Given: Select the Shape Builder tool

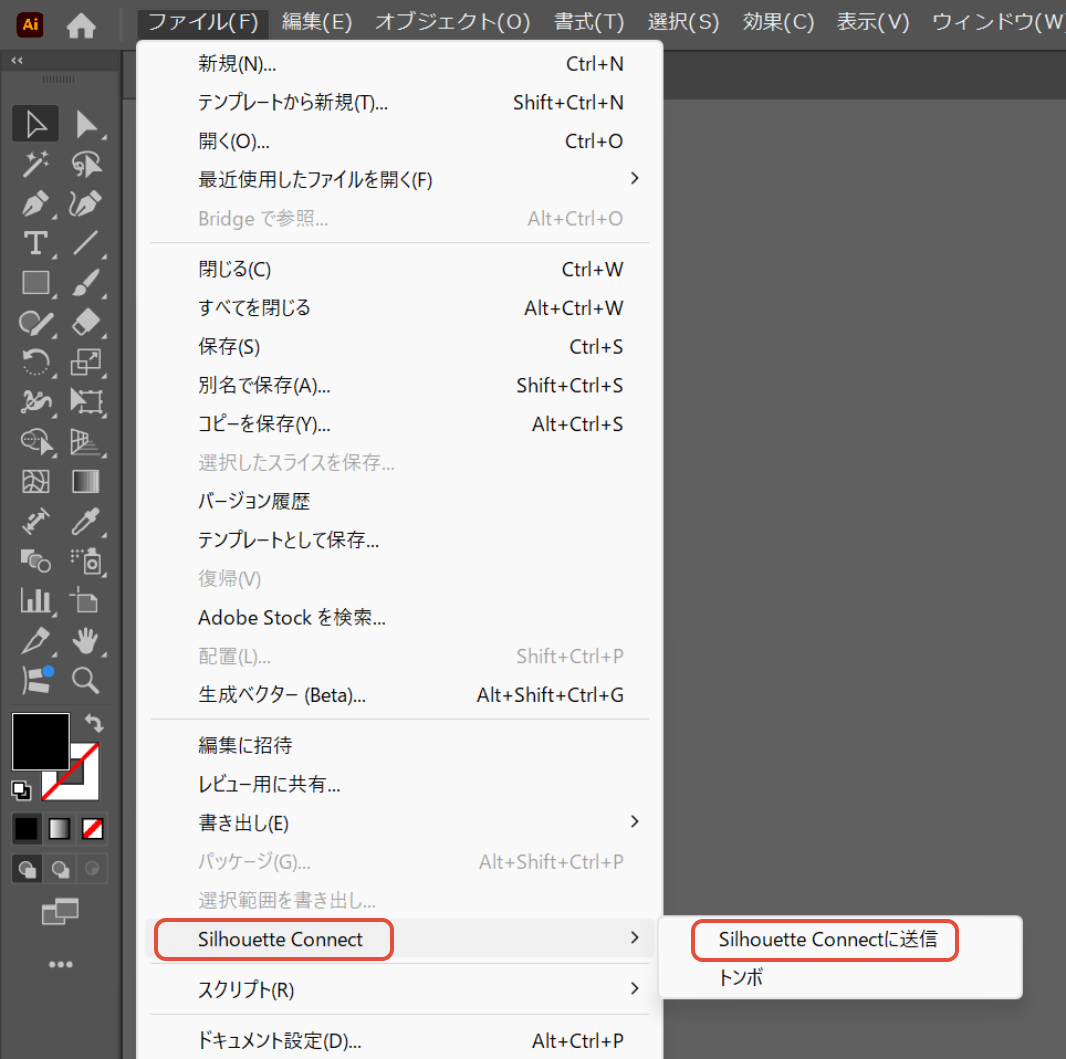Looking at the screenshot, I should [x=35, y=441].
